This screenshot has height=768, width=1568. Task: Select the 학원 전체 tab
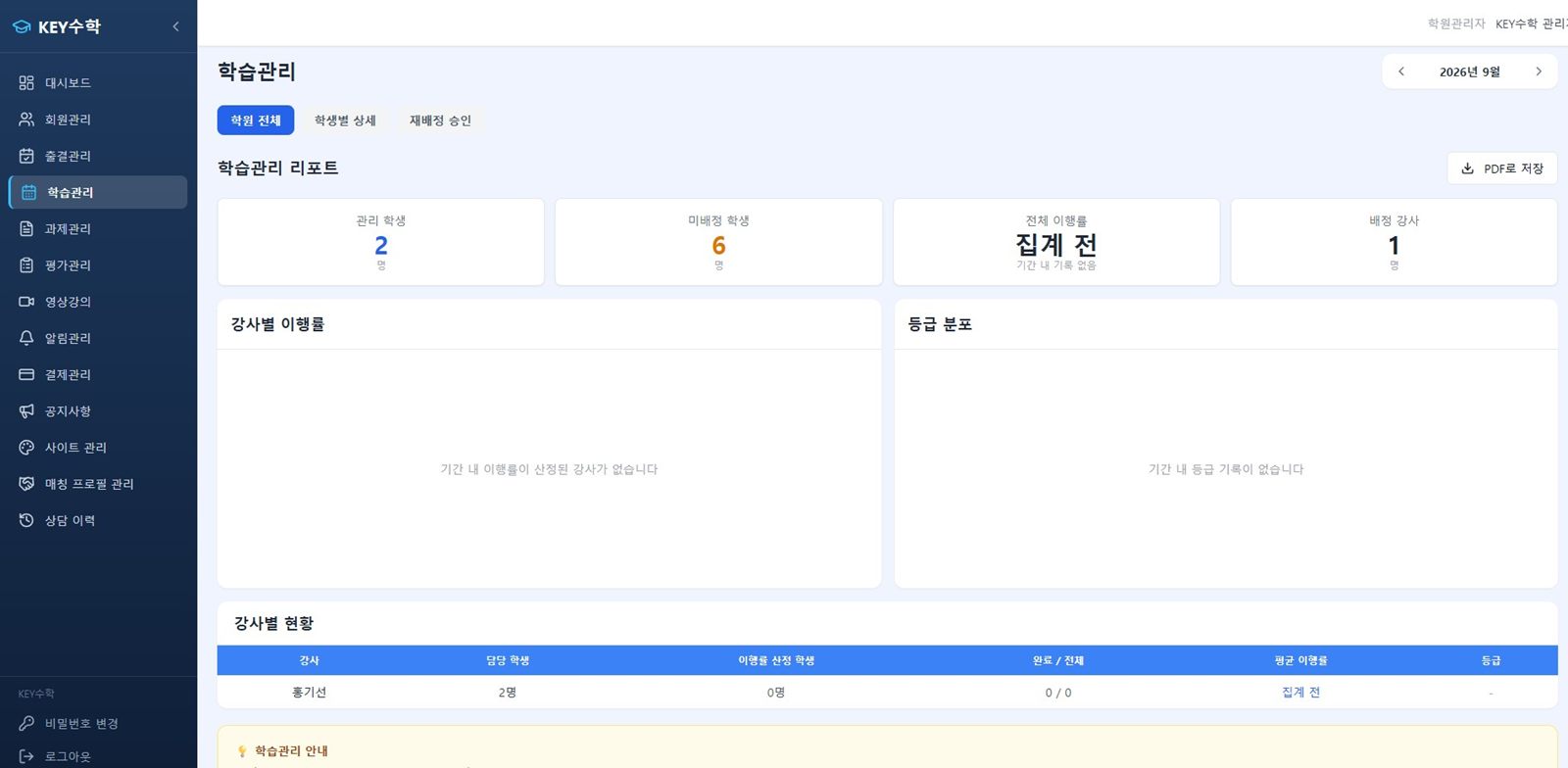coord(256,120)
